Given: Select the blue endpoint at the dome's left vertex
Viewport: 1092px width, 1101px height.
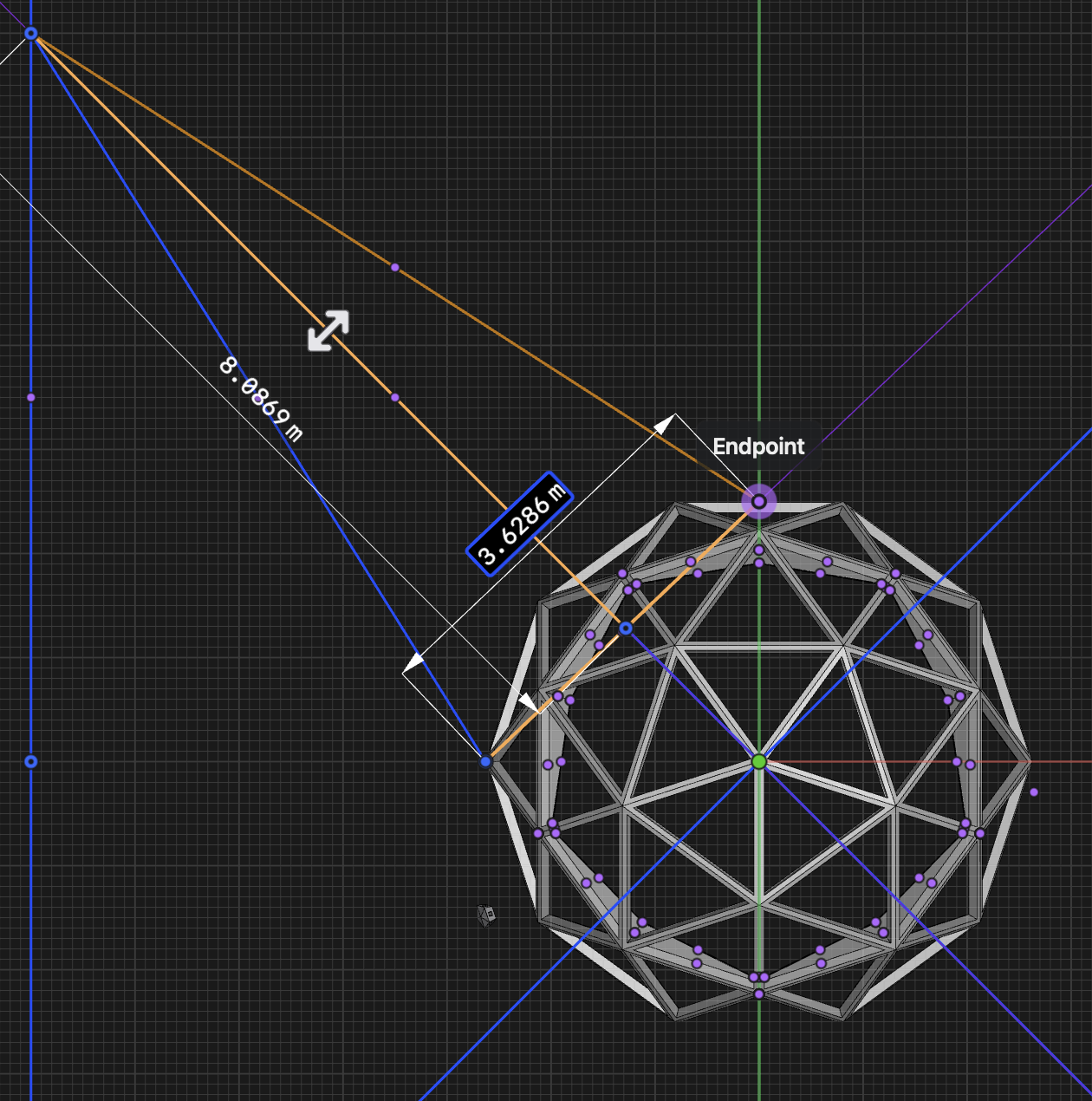Looking at the screenshot, I should pos(486,762).
